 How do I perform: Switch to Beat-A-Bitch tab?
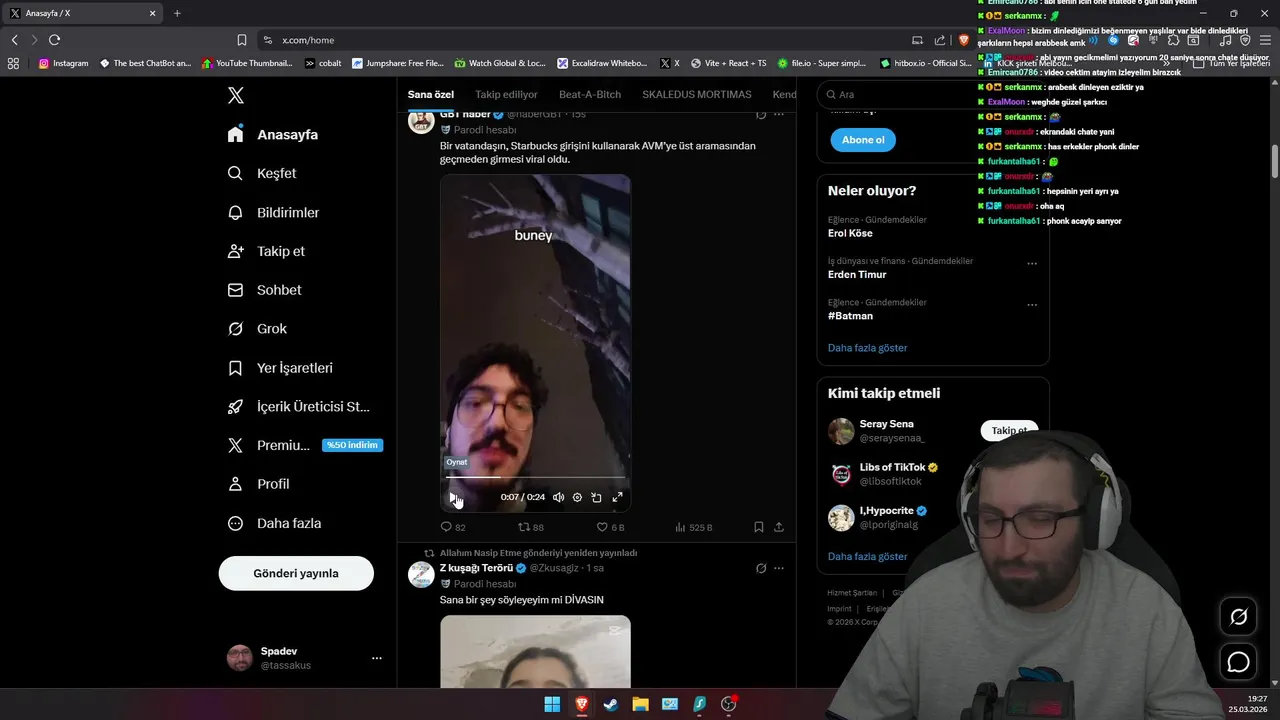[590, 94]
